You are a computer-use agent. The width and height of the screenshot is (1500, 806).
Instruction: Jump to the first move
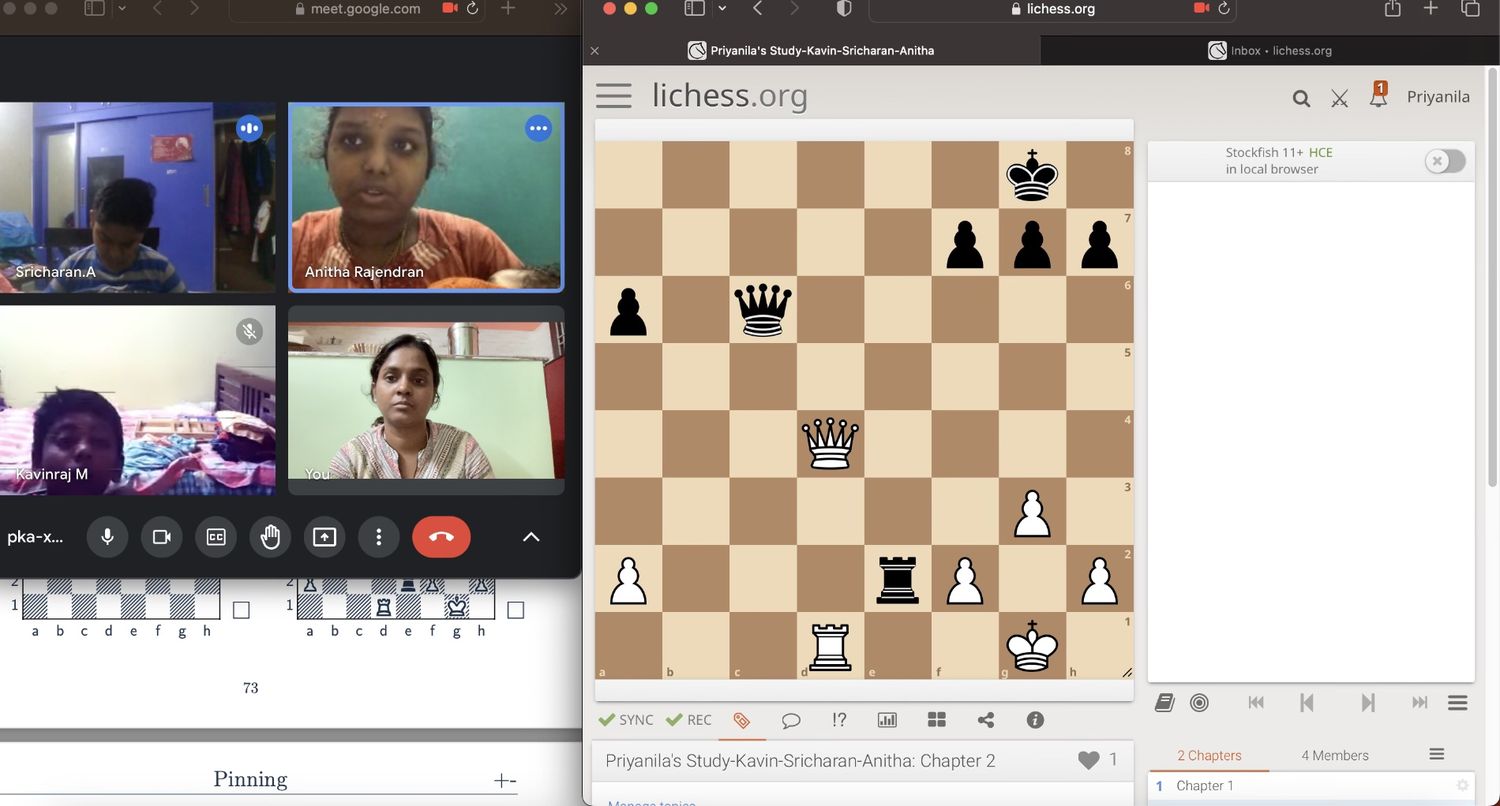coord(1257,703)
